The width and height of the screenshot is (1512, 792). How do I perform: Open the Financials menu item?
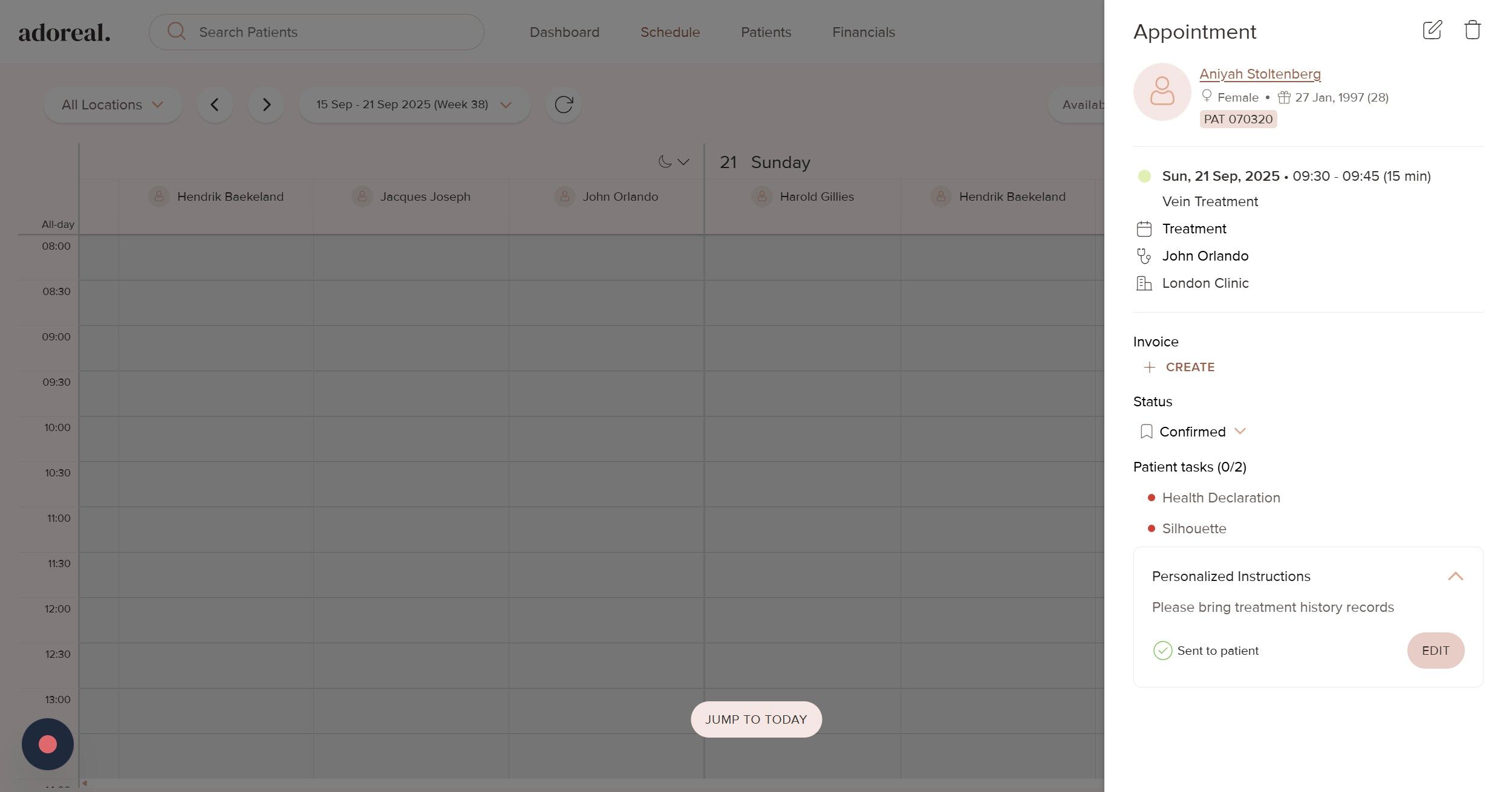tap(863, 32)
